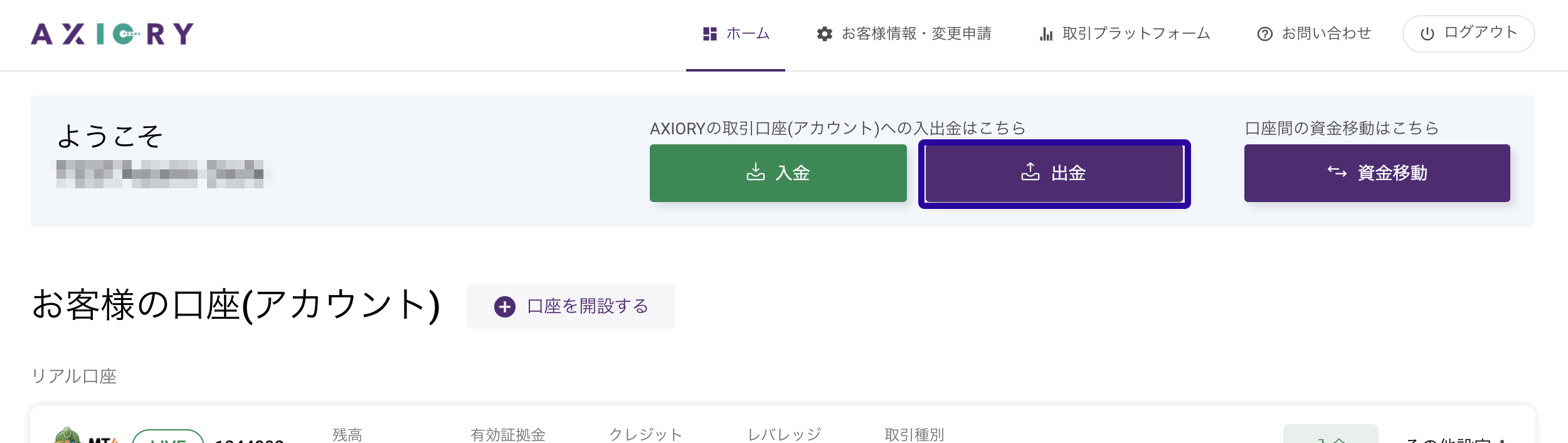
Task: Select the ホーム grid icon
Action: pyautogui.click(x=709, y=33)
